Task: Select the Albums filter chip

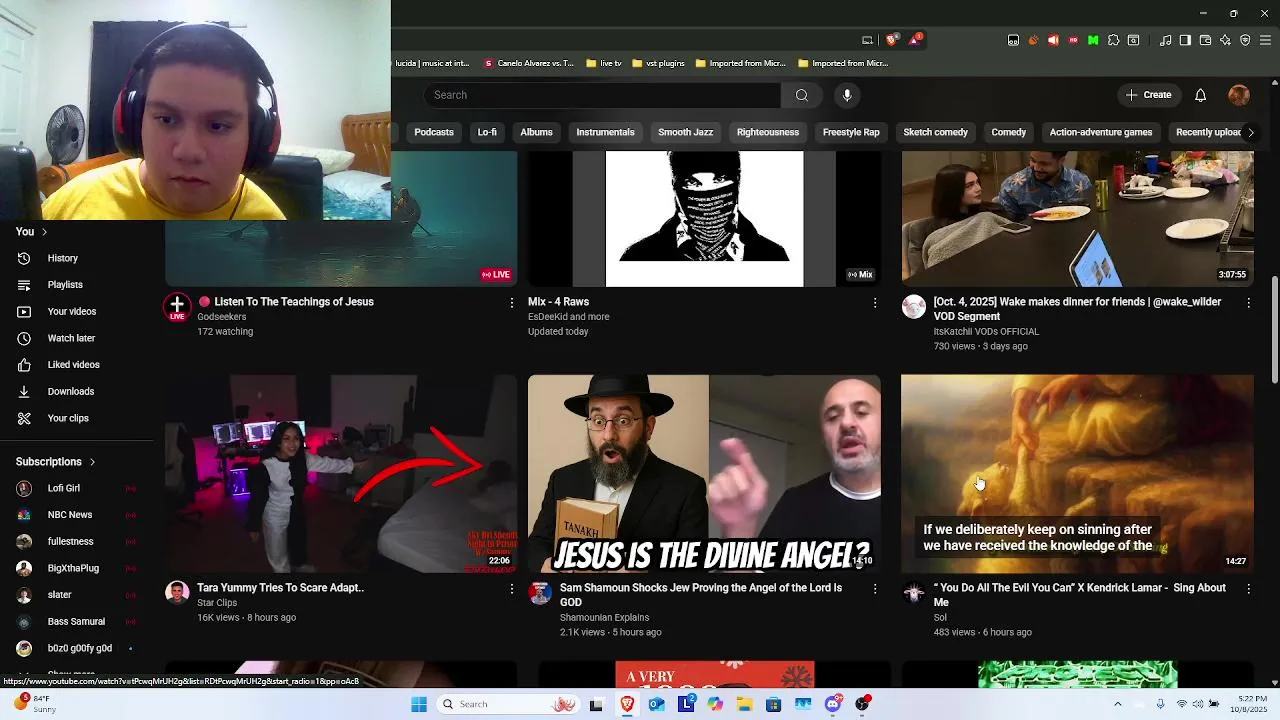Action: coord(536,132)
